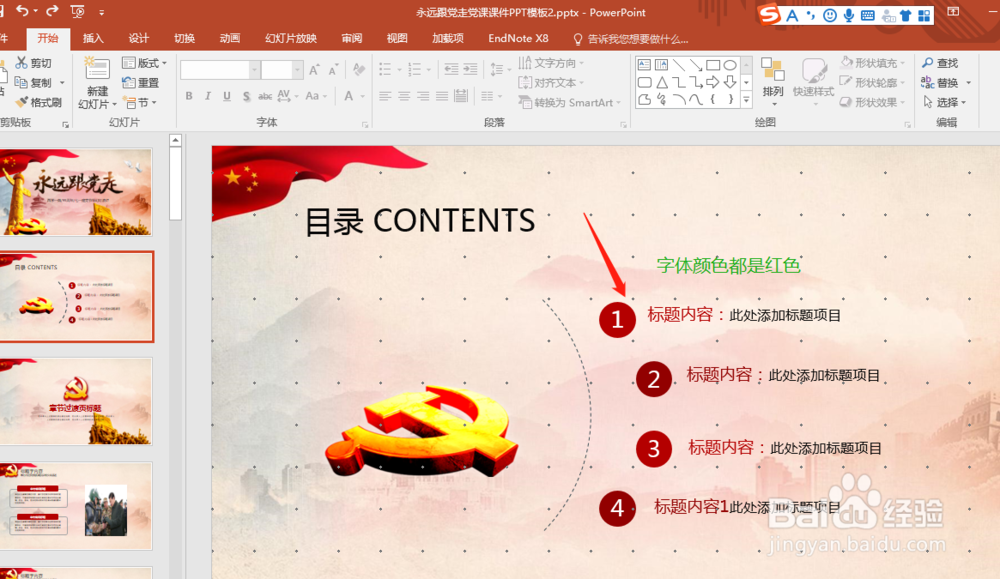This screenshot has height=579, width=1000.
Task: Align text left in paragraph group
Action: 385,96
